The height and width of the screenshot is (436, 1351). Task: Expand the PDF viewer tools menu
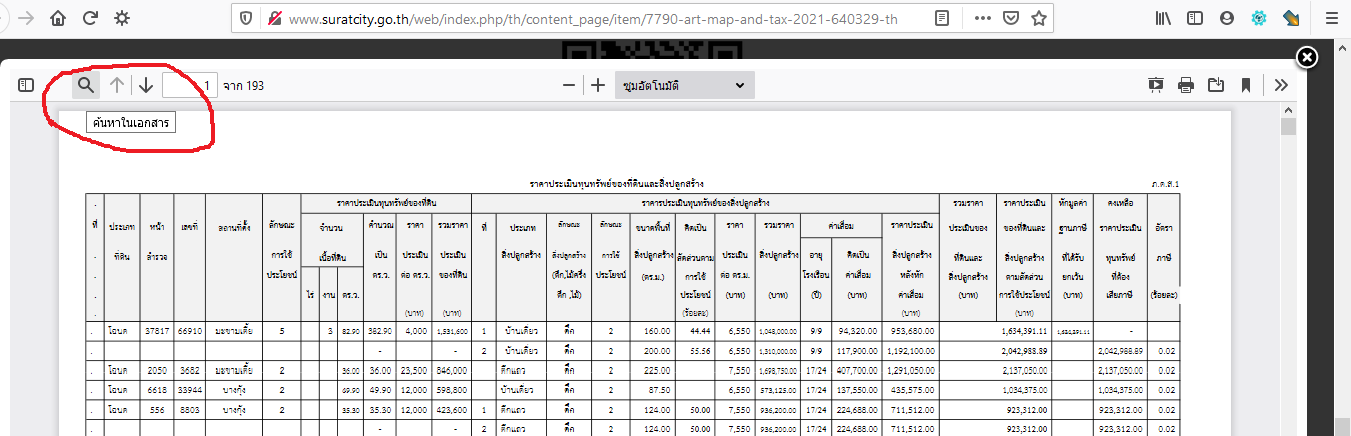[1281, 85]
